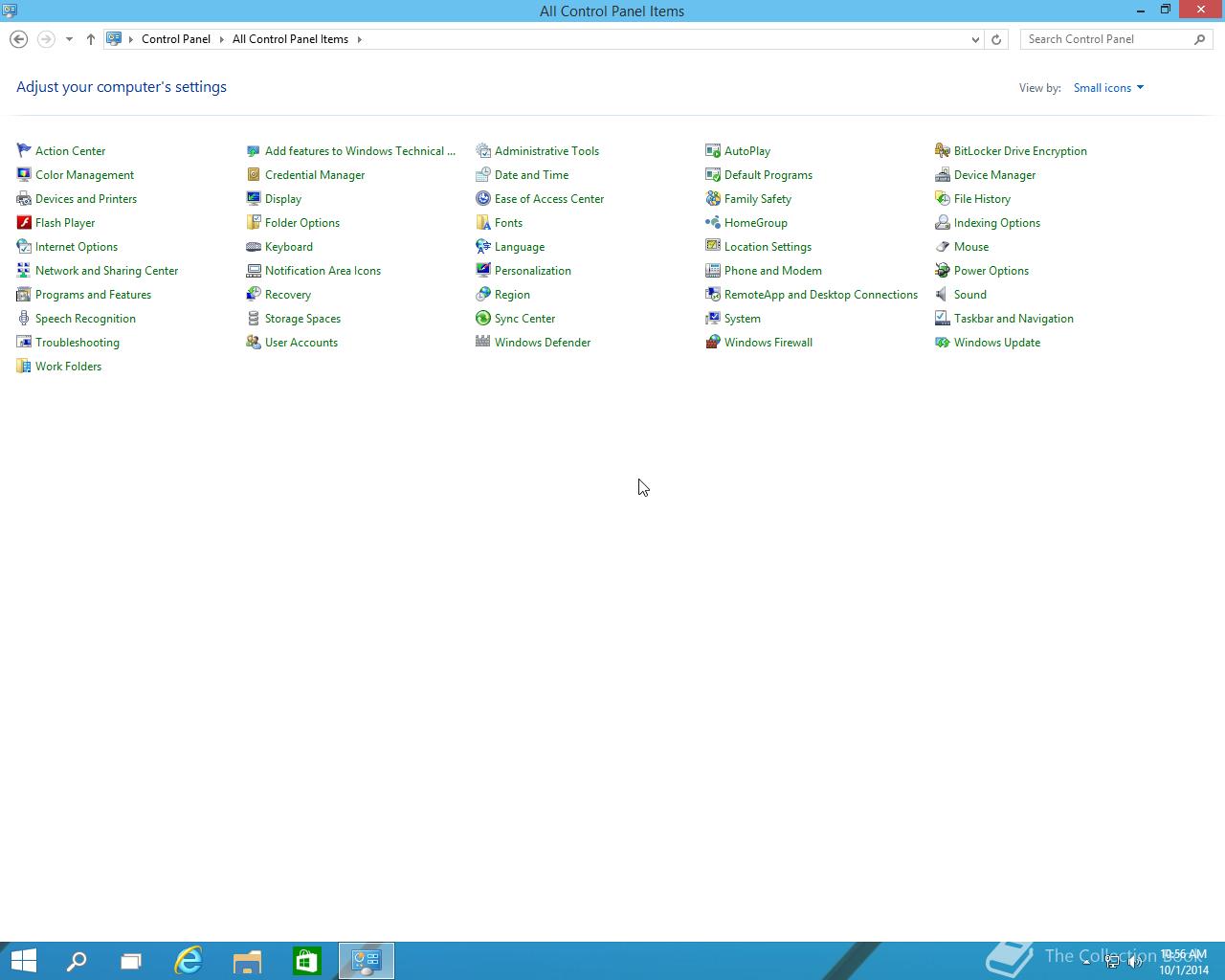Open the Sound speaker icon

click(943, 294)
